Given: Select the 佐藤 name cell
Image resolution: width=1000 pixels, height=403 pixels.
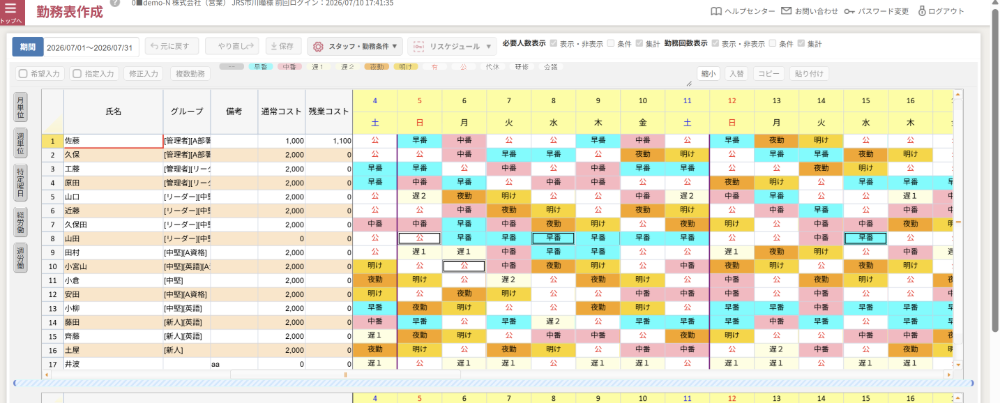Looking at the screenshot, I should click(x=114, y=140).
